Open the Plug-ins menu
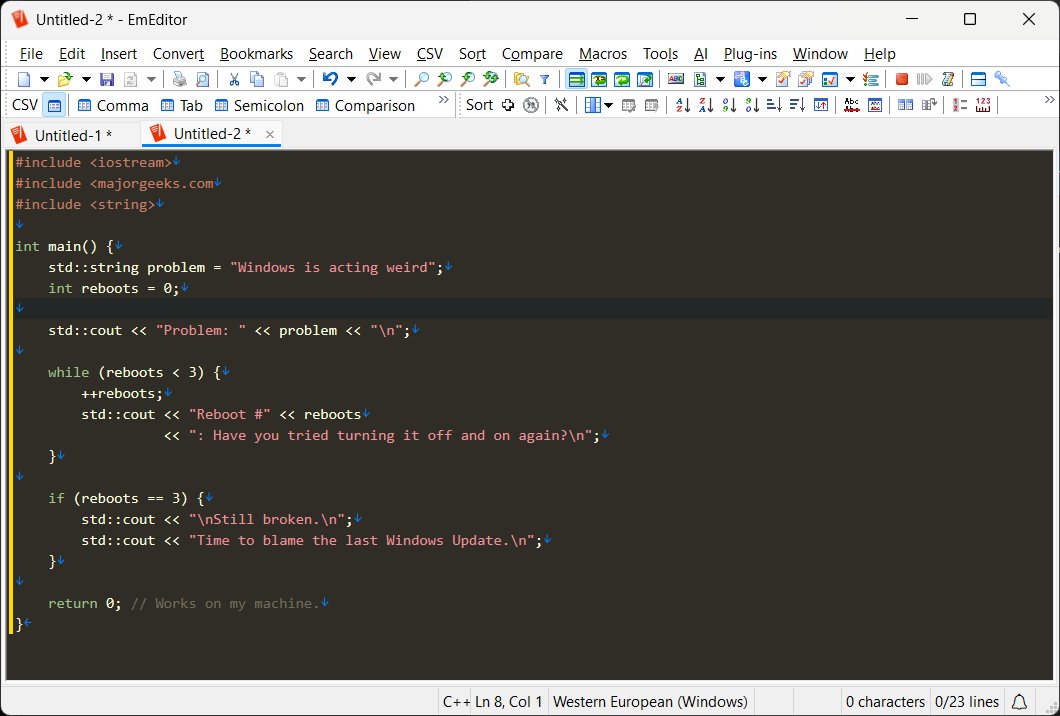Image resolution: width=1060 pixels, height=716 pixels. [750, 53]
